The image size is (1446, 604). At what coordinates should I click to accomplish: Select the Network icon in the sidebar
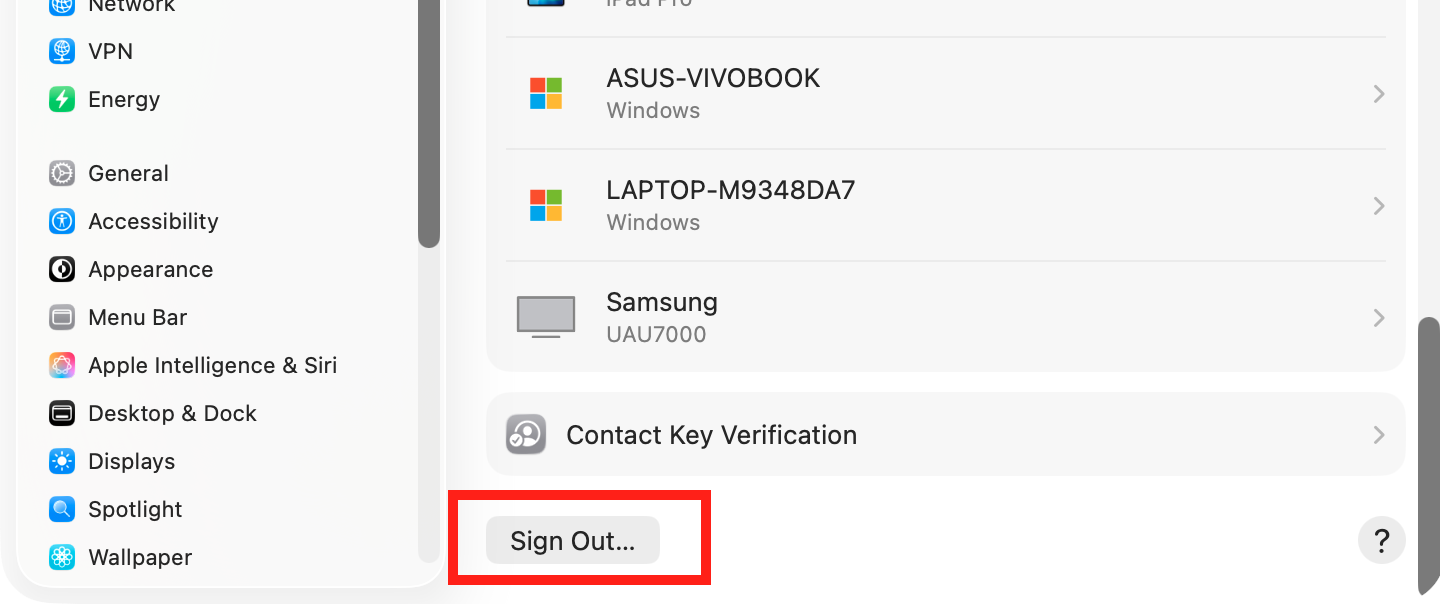[x=61, y=6]
